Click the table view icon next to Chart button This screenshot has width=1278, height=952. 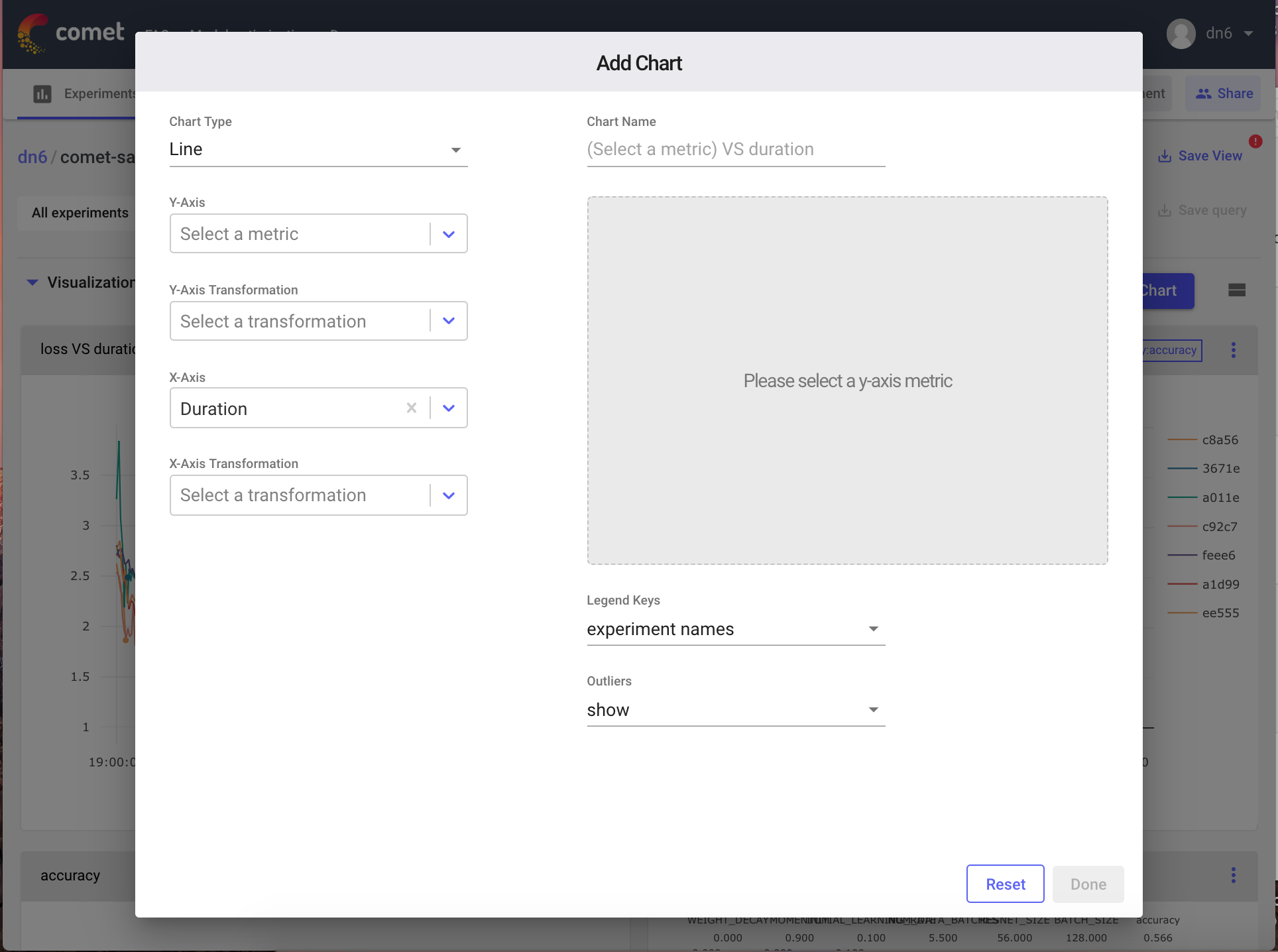click(1237, 290)
